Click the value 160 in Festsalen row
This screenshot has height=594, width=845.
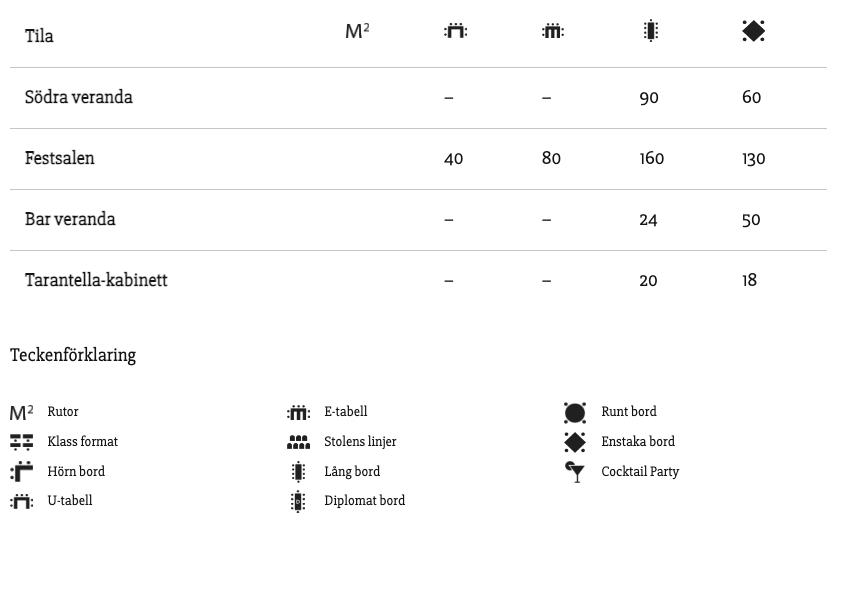[652, 158]
